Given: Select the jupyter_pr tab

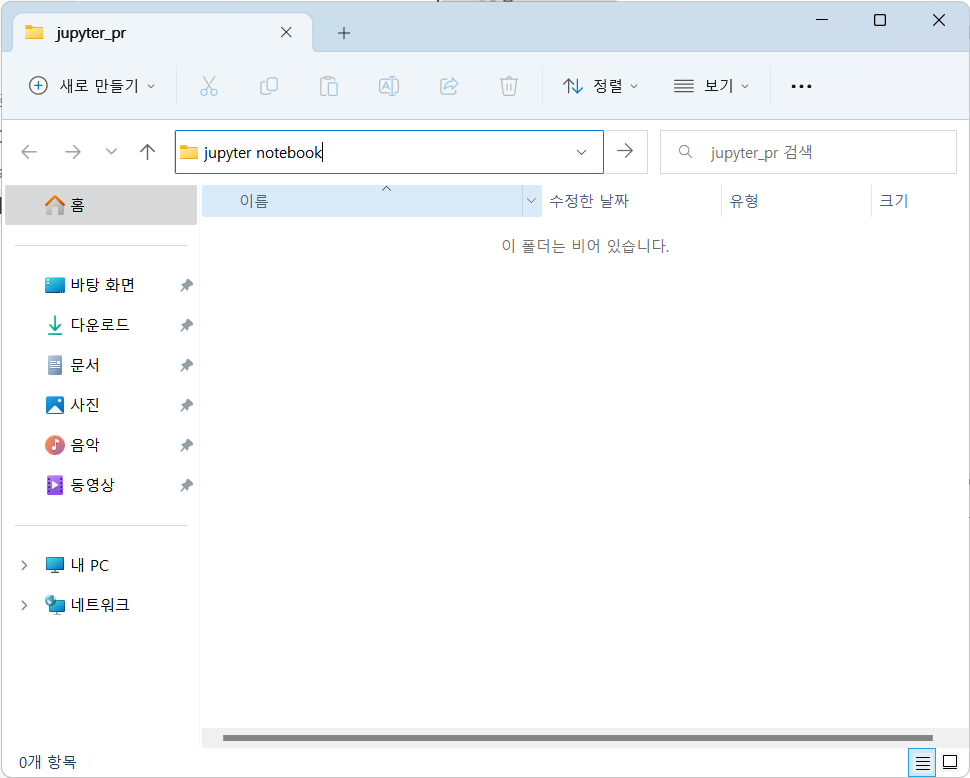Looking at the screenshot, I should pos(150,33).
